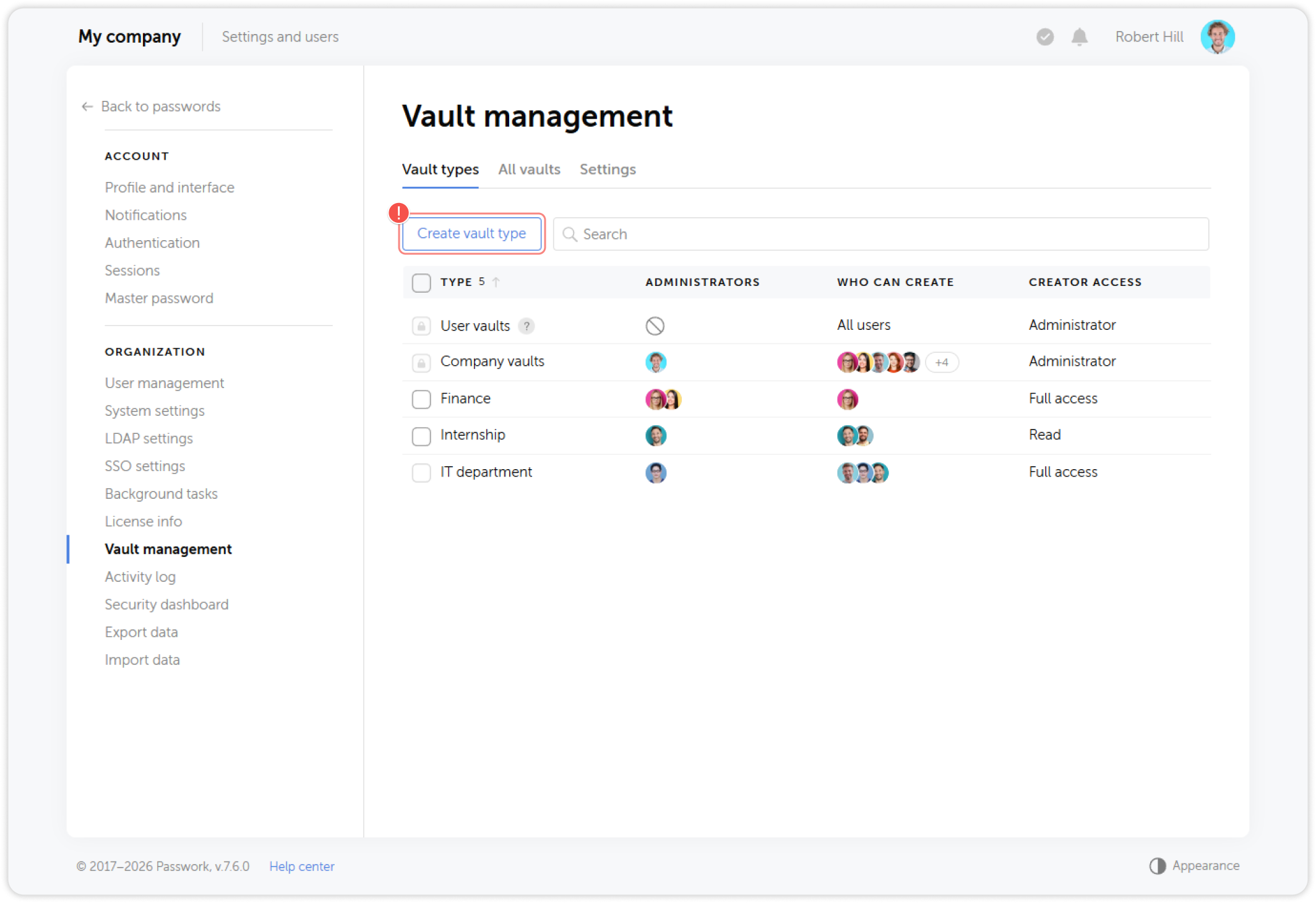Open User management
Image resolution: width=1316 pixels, height=903 pixels.
(x=164, y=383)
